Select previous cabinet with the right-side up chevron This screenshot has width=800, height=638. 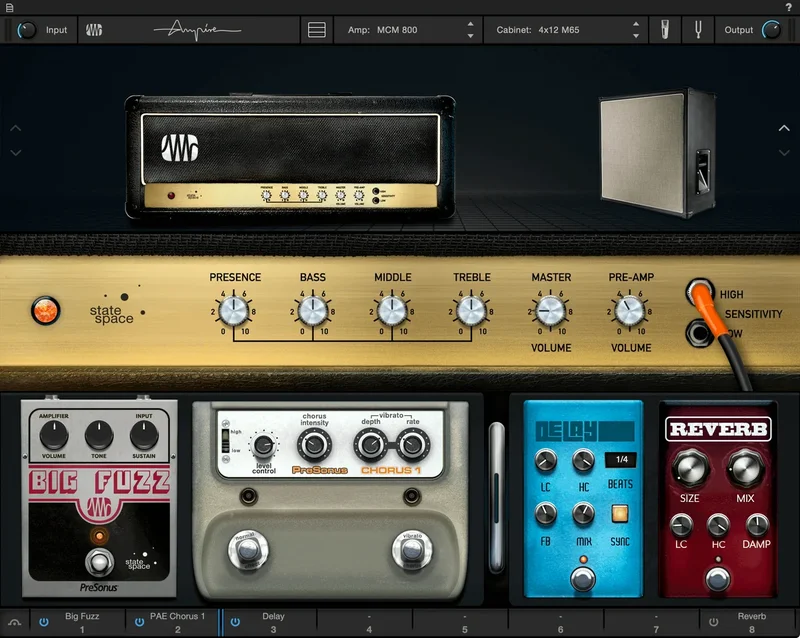click(x=784, y=128)
